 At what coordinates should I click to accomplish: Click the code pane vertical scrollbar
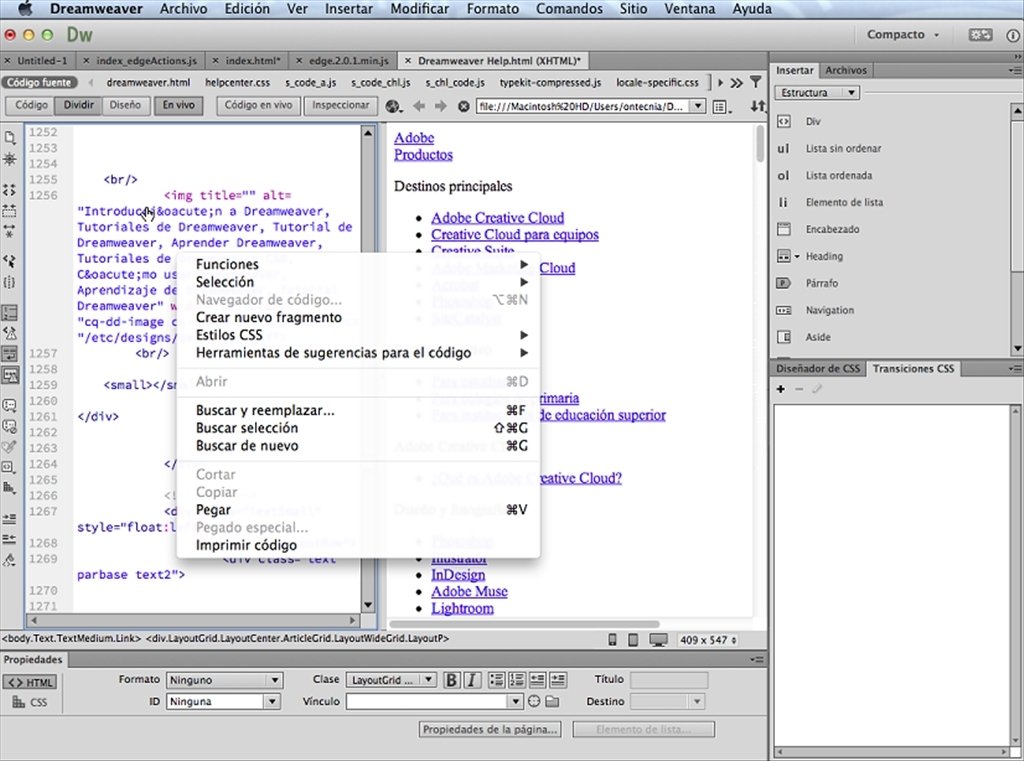pyautogui.click(x=368, y=369)
